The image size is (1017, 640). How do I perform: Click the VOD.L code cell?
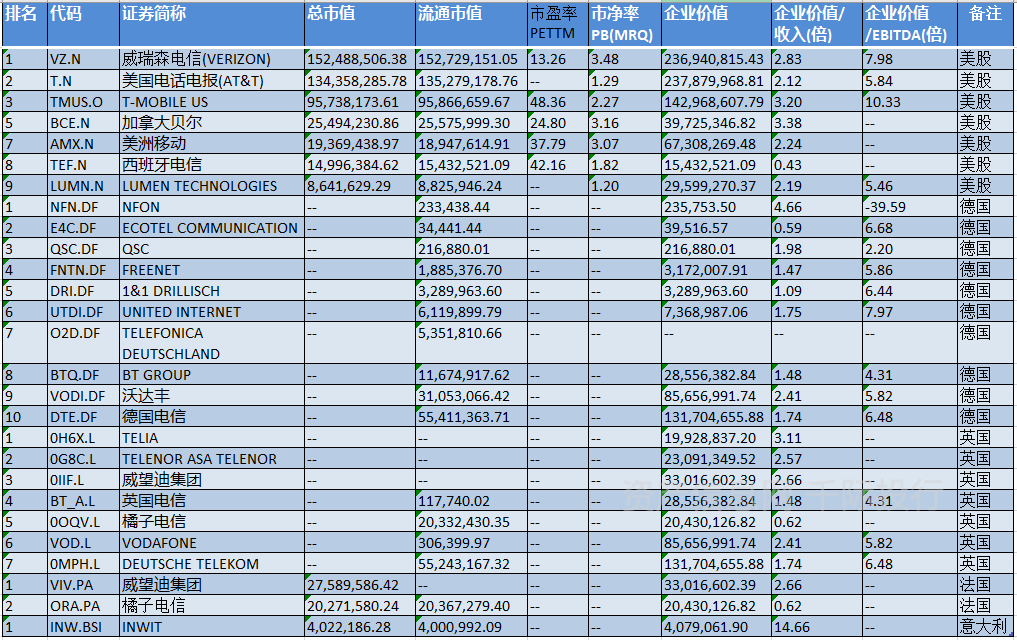(x=84, y=543)
